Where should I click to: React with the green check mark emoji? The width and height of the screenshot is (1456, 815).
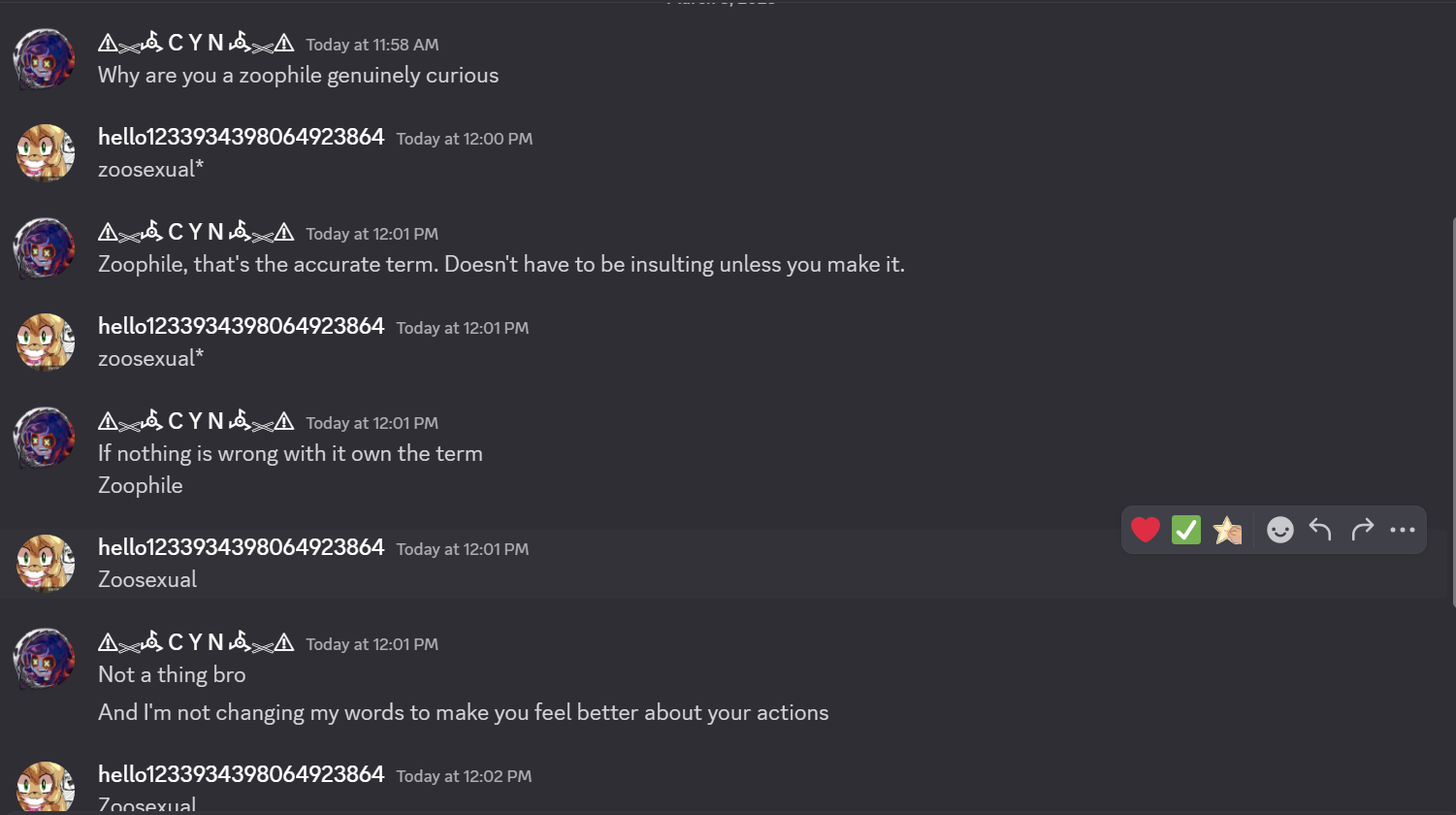tap(1186, 530)
